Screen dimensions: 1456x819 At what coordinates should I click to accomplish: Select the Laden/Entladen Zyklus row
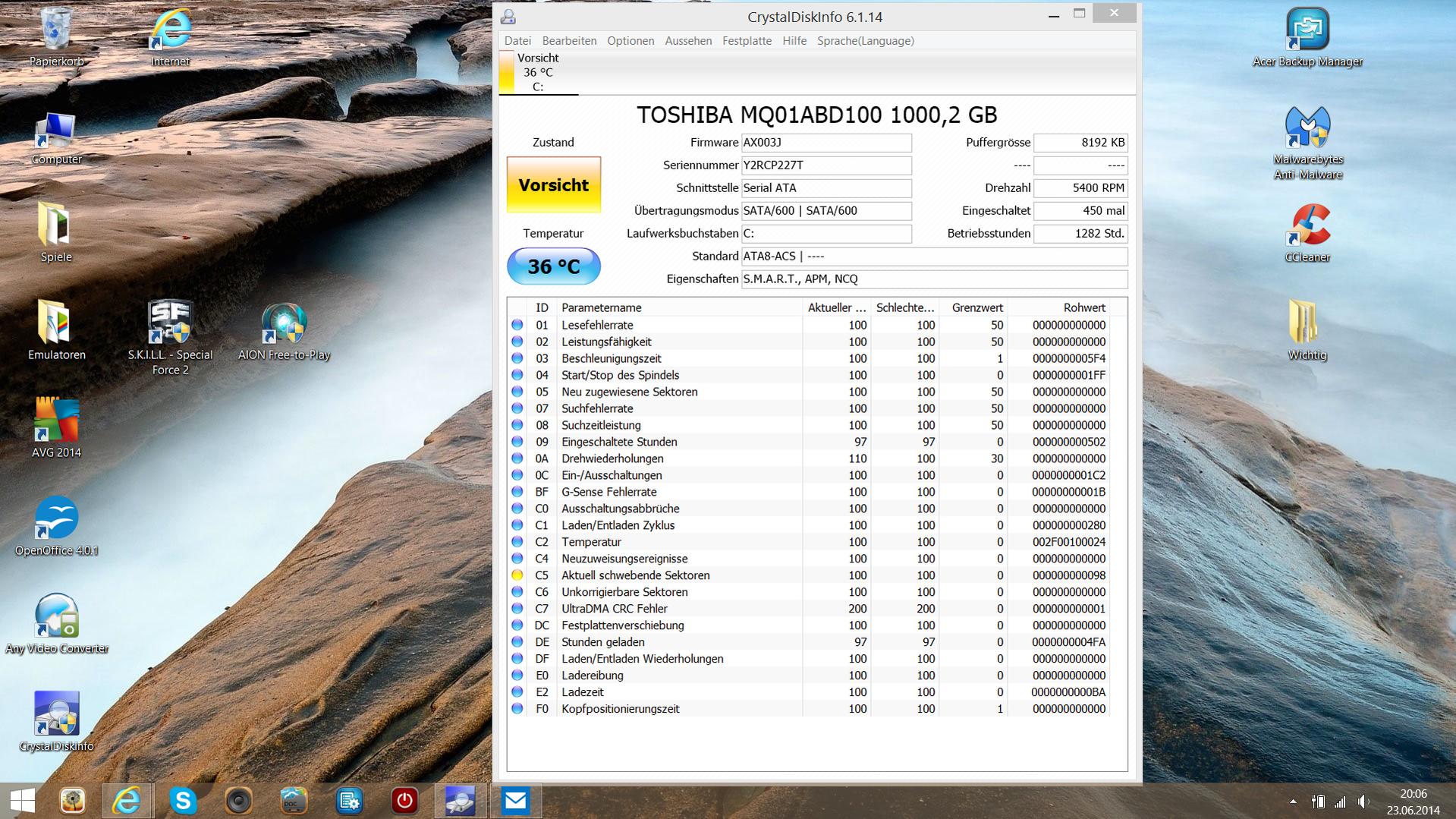[810, 525]
